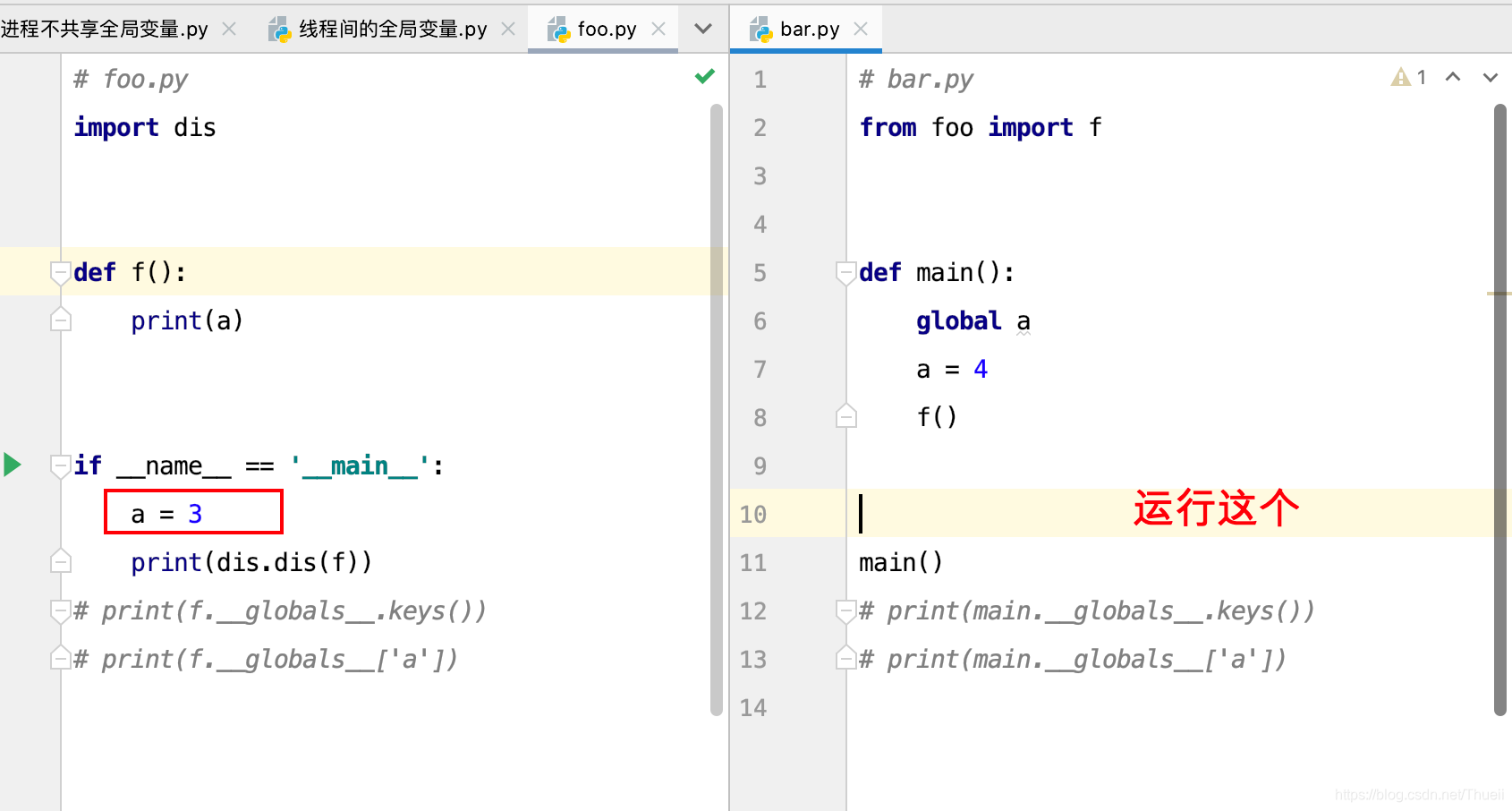Click 'a = 4' assignment in bar.py

pos(952,369)
